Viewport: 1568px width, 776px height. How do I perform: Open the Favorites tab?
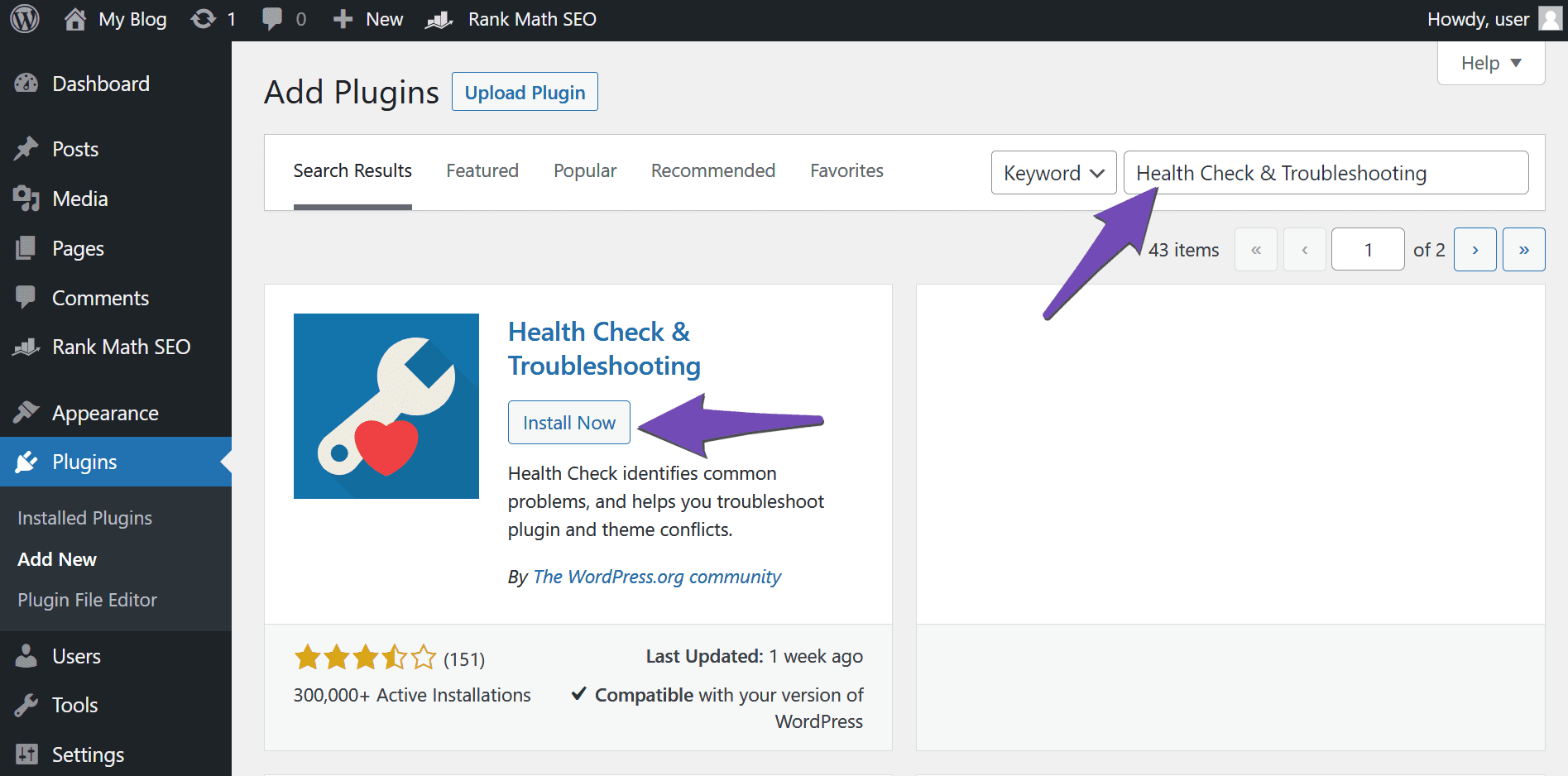(x=846, y=171)
